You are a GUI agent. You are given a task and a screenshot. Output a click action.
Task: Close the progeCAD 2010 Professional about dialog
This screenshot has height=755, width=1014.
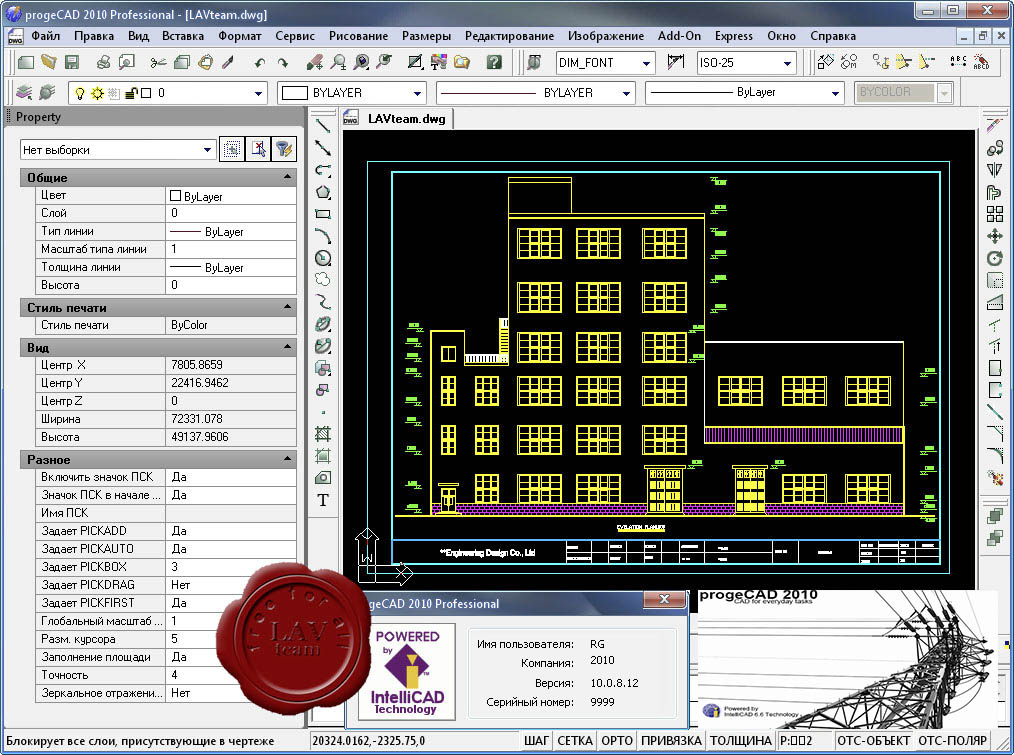[663, 599]
